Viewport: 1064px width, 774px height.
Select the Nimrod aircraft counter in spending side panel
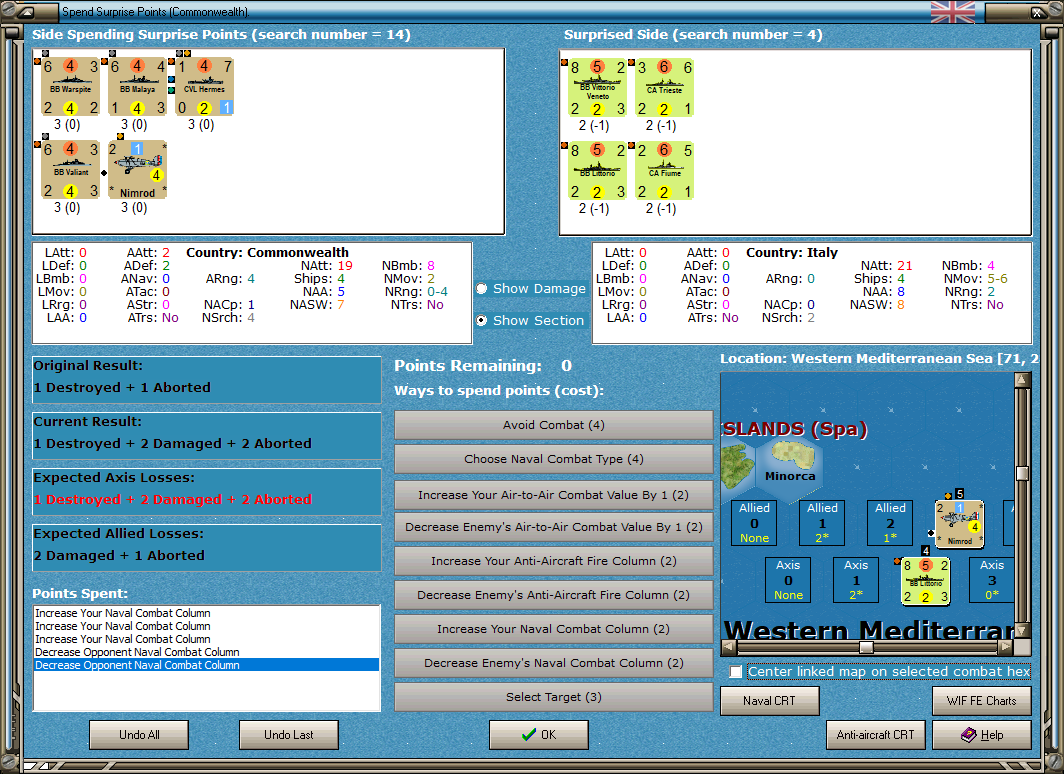tap(138, 170)
